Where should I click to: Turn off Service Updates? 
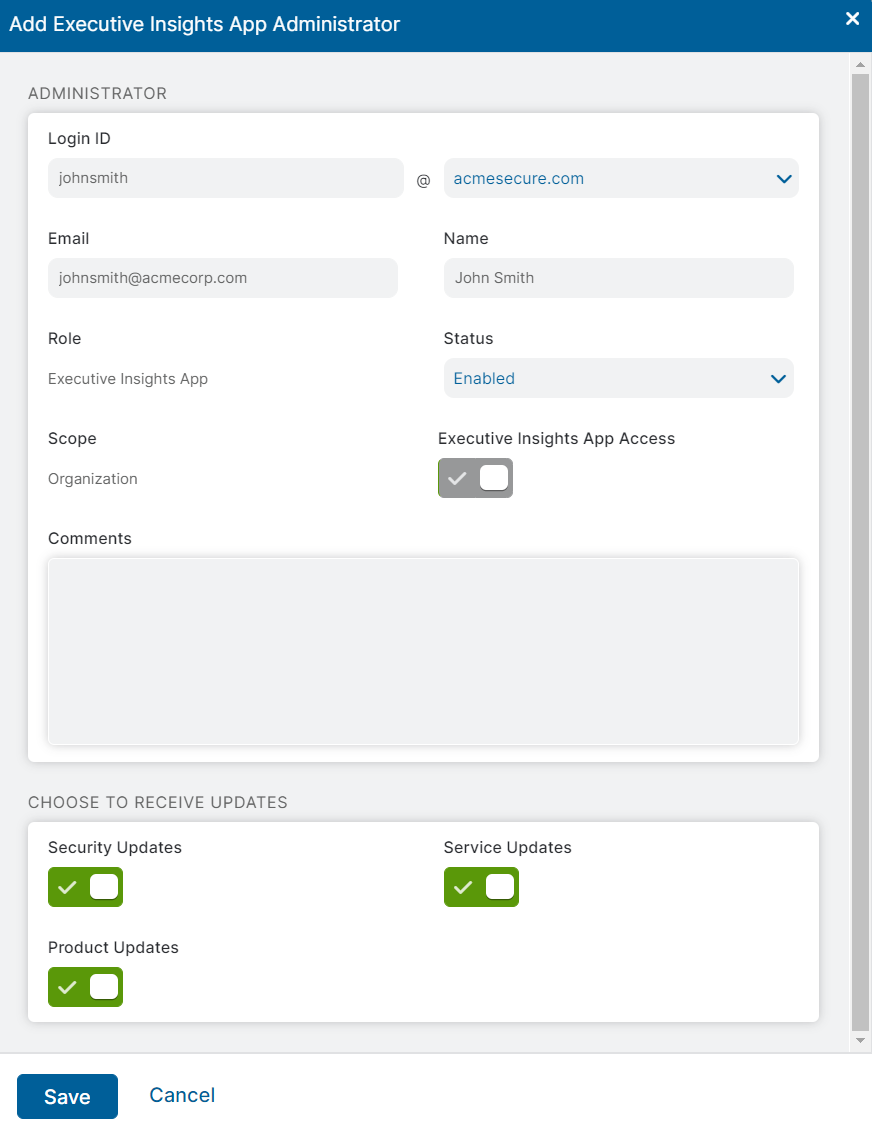pyautogui.click(x=481, y=887)
